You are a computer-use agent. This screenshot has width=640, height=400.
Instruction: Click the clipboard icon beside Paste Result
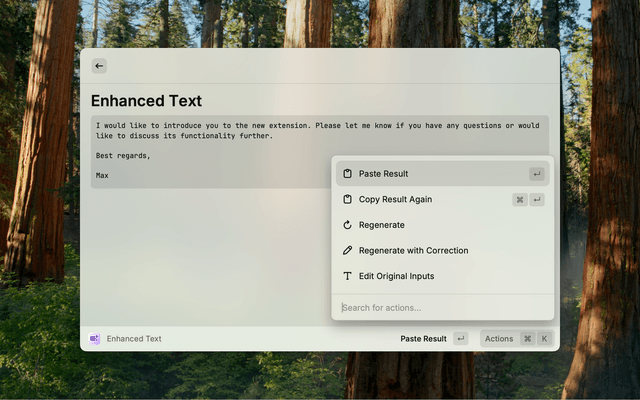click(347, 174)
